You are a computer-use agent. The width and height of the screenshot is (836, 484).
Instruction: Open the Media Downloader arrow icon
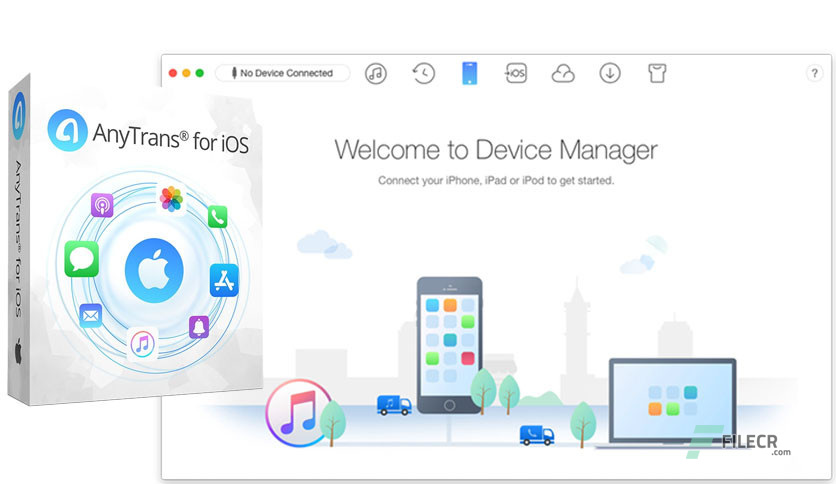(609, 73)
